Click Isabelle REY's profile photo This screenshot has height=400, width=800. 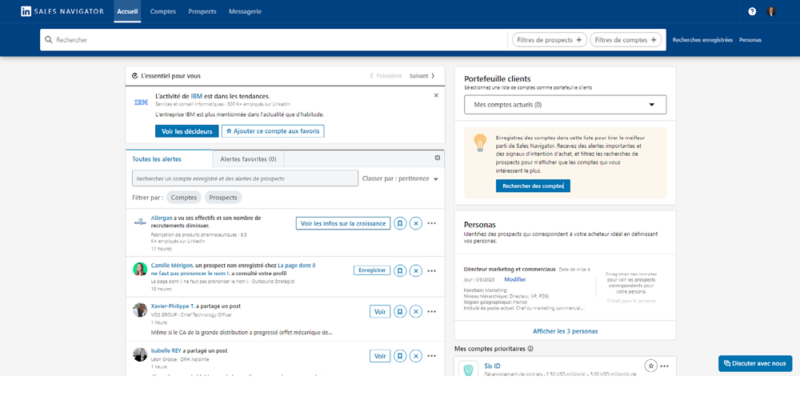coord(140,354)
